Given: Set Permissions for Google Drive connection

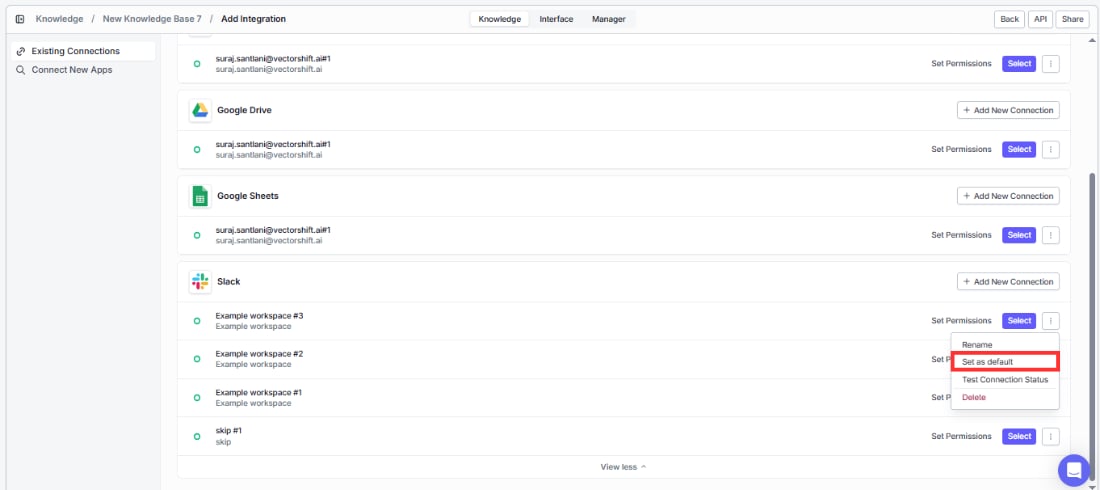Looking at the screenshot, I should (961, 150).
